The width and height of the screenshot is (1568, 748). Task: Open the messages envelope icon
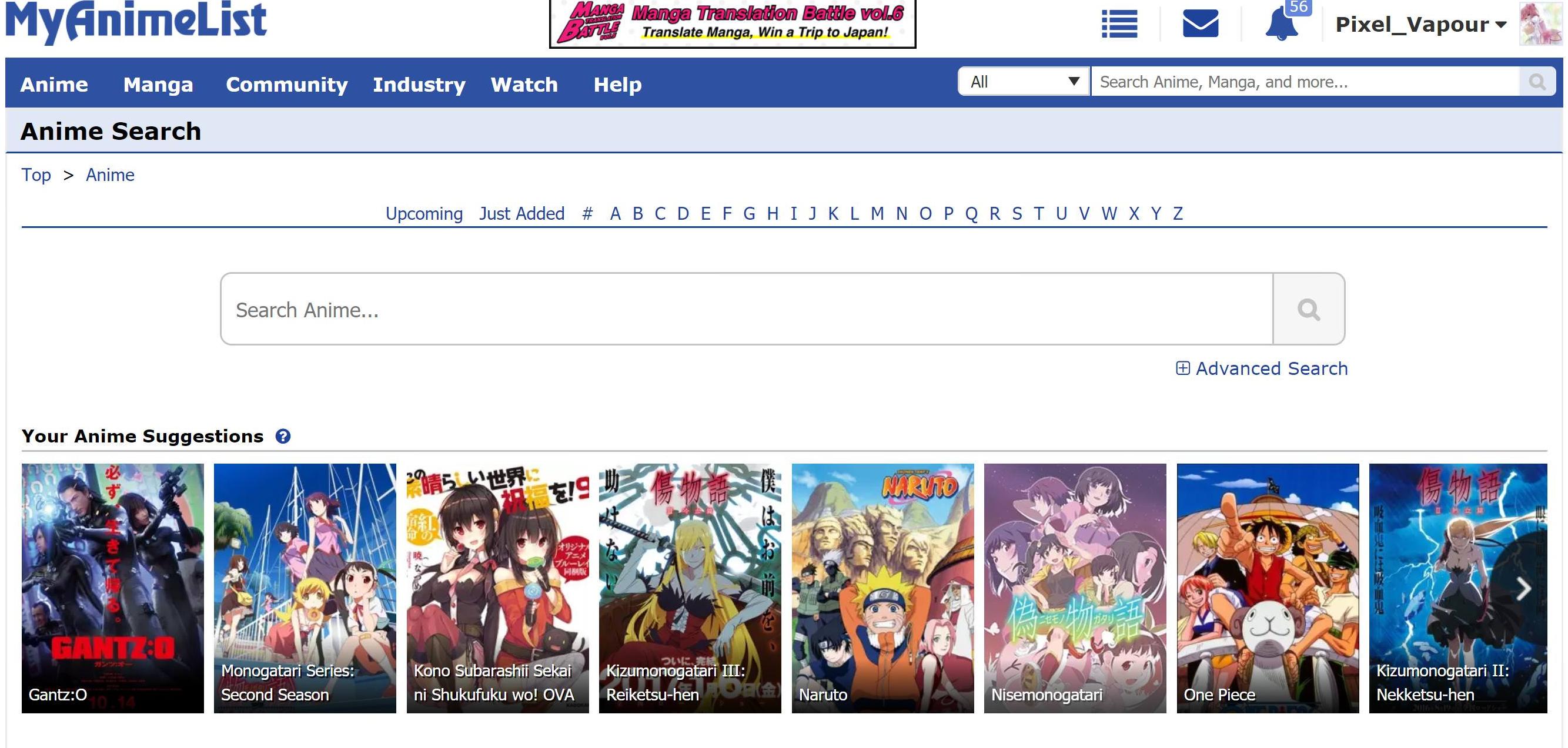click(x=1200, y=24)
